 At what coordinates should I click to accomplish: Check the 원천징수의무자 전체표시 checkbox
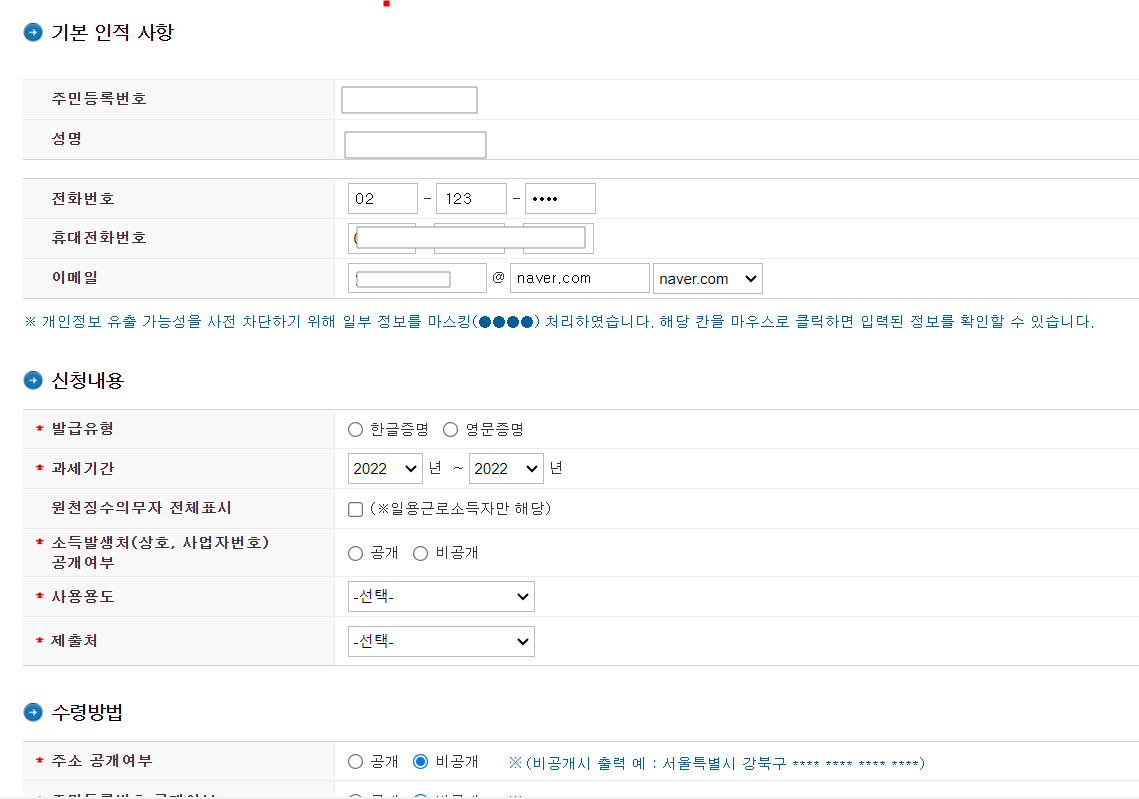click(x=355, y=509)
